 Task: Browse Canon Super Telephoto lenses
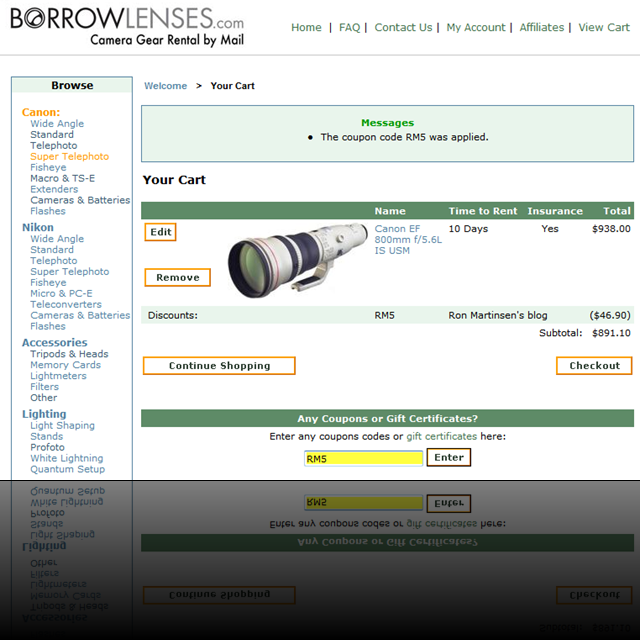tap(69, 157)
